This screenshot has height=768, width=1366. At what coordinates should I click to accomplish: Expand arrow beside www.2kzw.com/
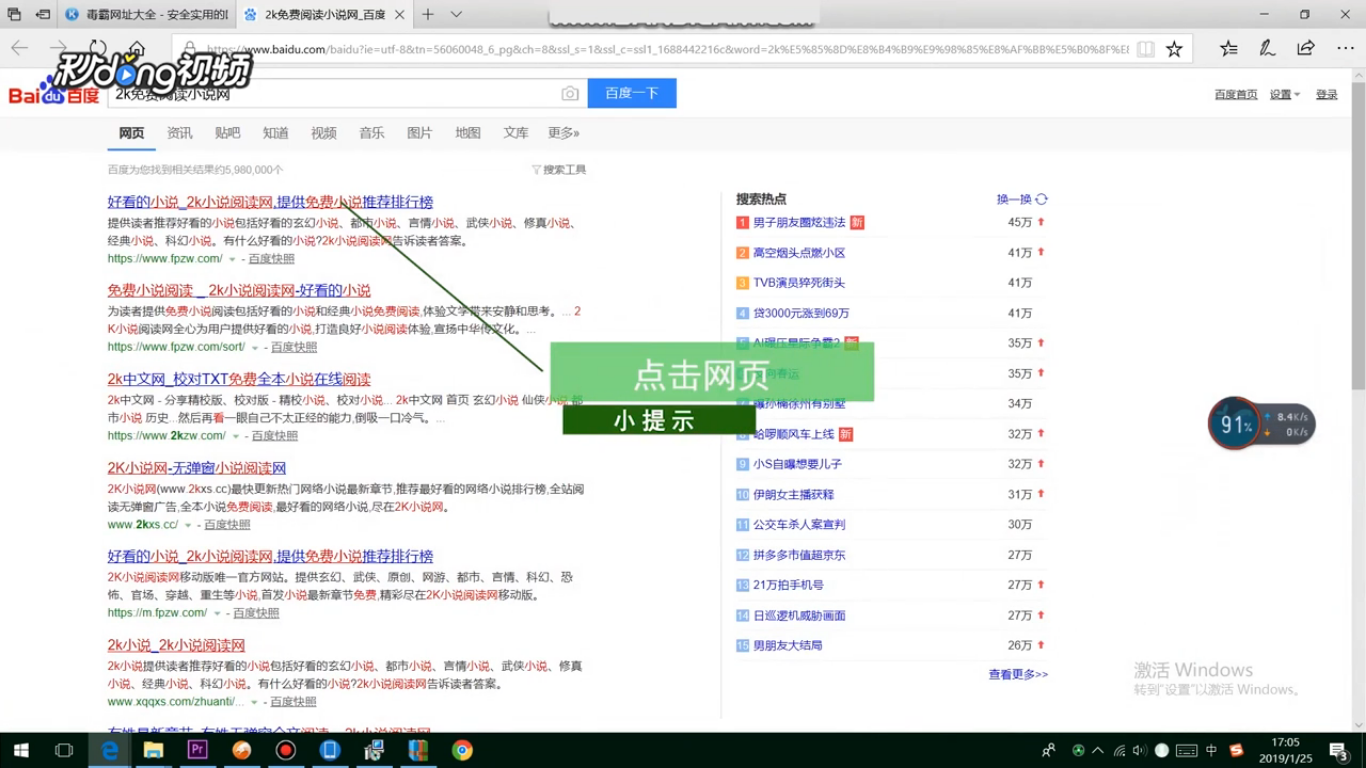point(236,436)
